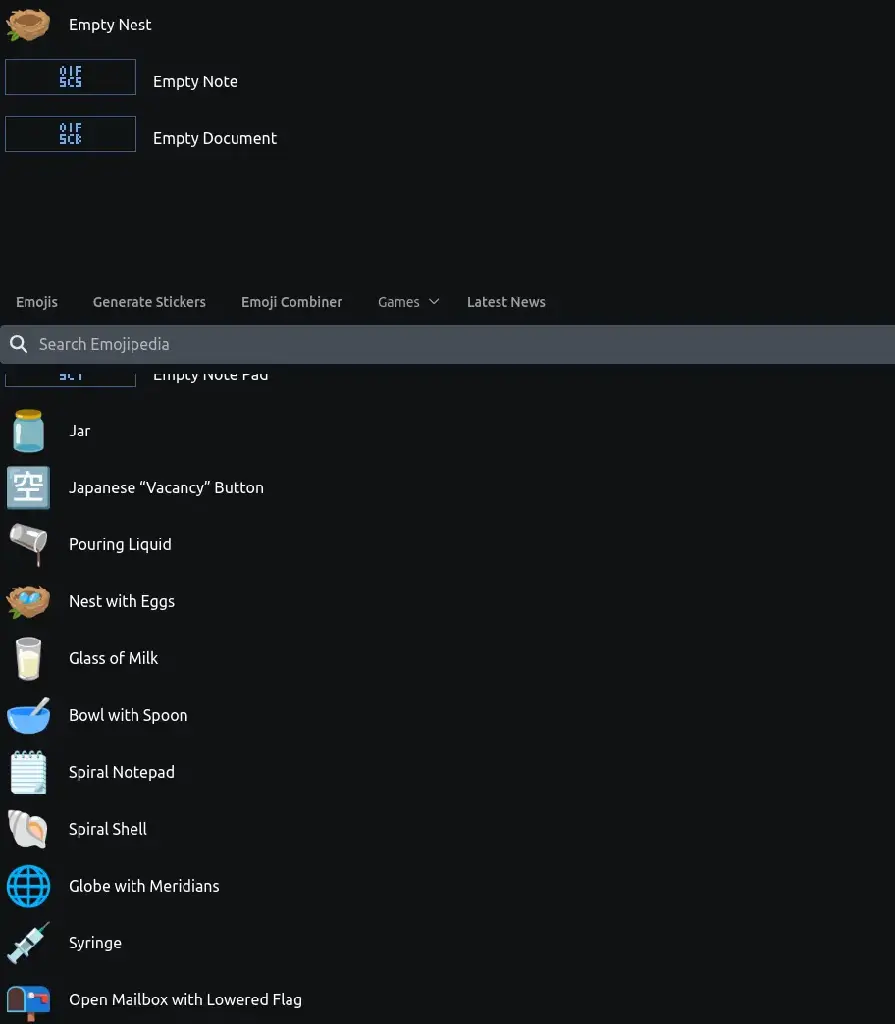Click the Bowl with Spoon emoji icon

[x=28, y=715]
